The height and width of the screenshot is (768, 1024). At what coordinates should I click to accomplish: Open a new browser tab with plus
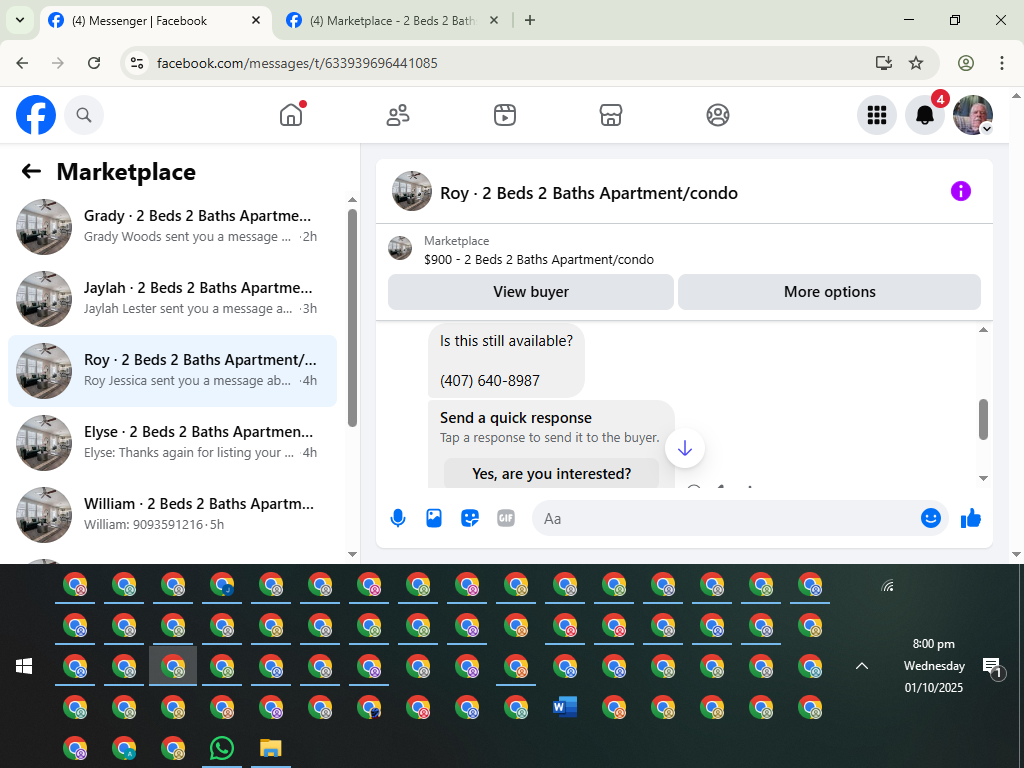[x=530, y=20]
